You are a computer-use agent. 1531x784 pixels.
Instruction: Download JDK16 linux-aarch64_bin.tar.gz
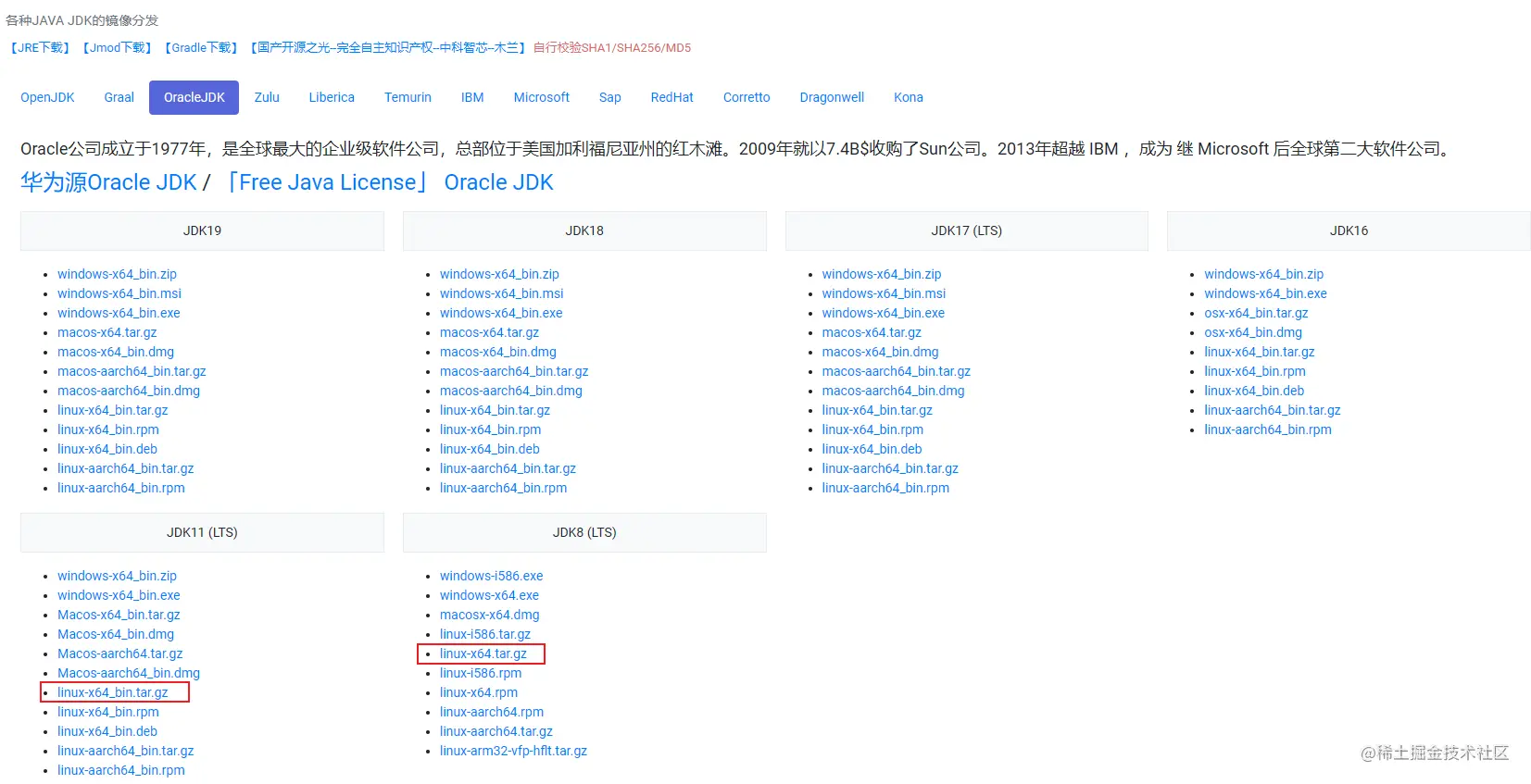click(x=1273, y=410)
